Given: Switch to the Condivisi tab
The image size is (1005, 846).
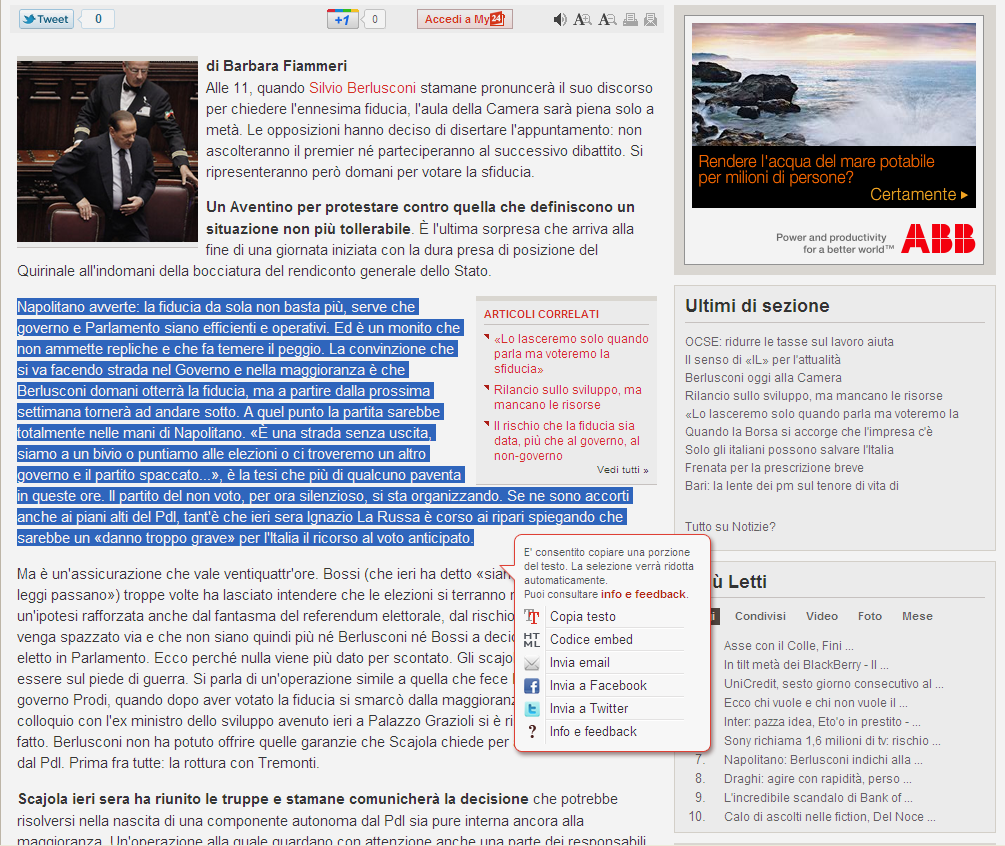Looking at the screenshot, I should pyautogui.click(x=760, y=616).
